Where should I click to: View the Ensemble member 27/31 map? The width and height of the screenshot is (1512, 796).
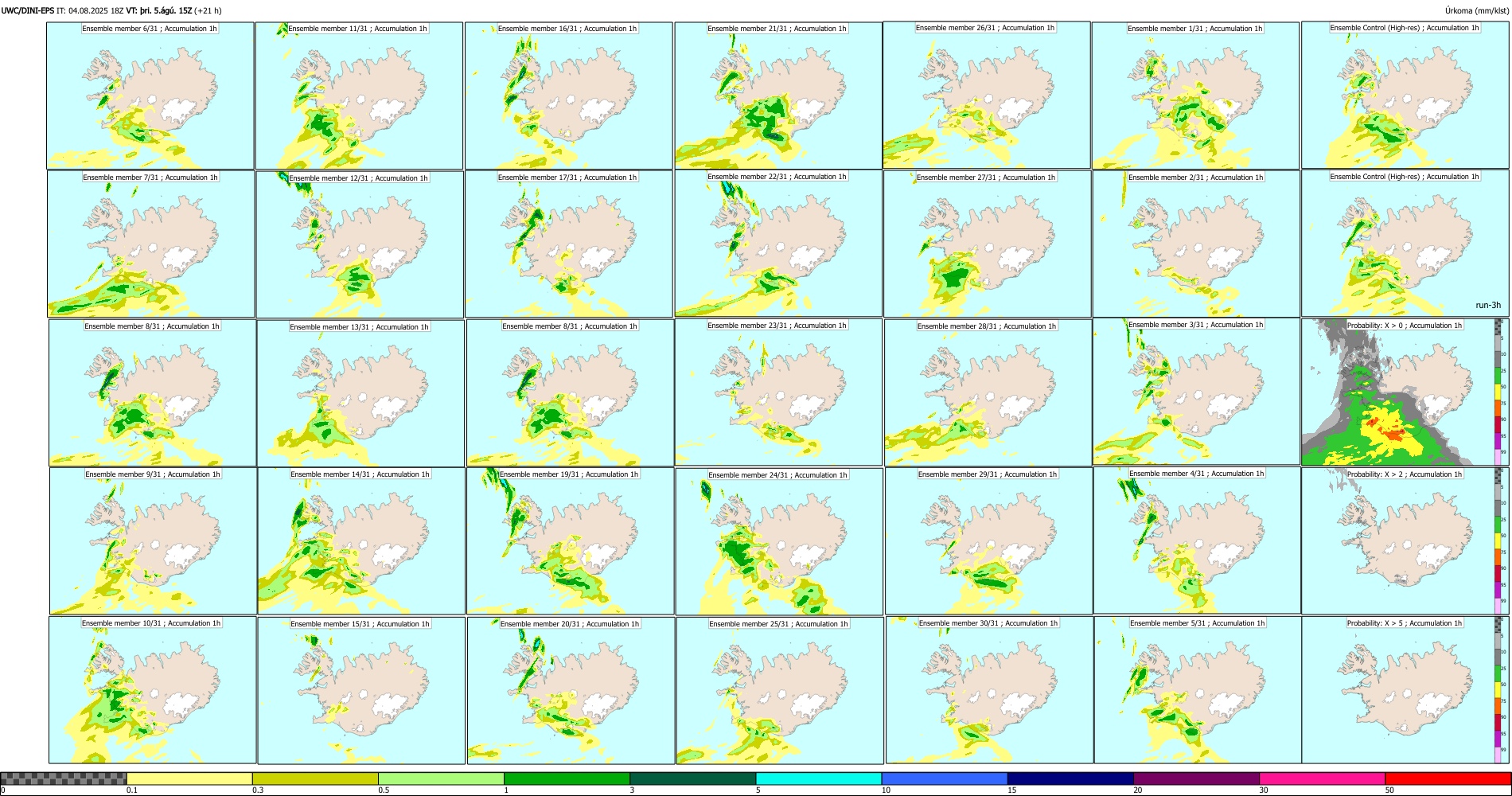(988, 244)
